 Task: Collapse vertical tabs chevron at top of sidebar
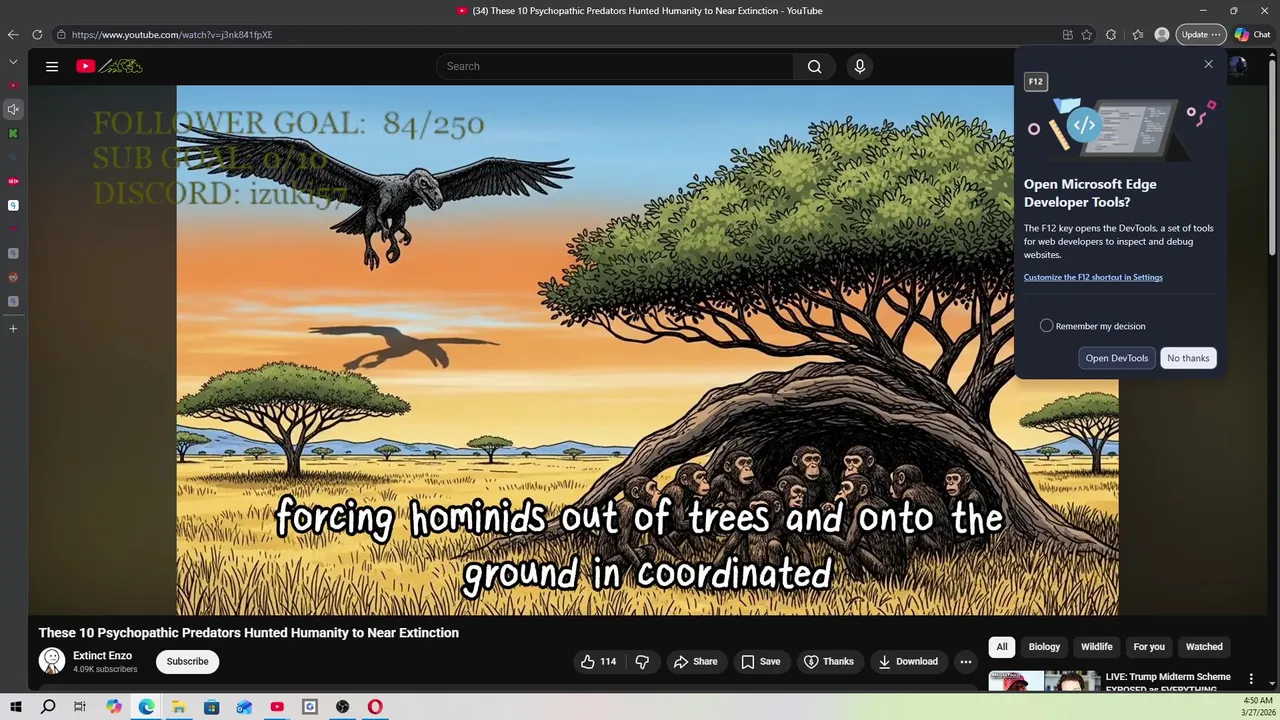pos(13,62)
